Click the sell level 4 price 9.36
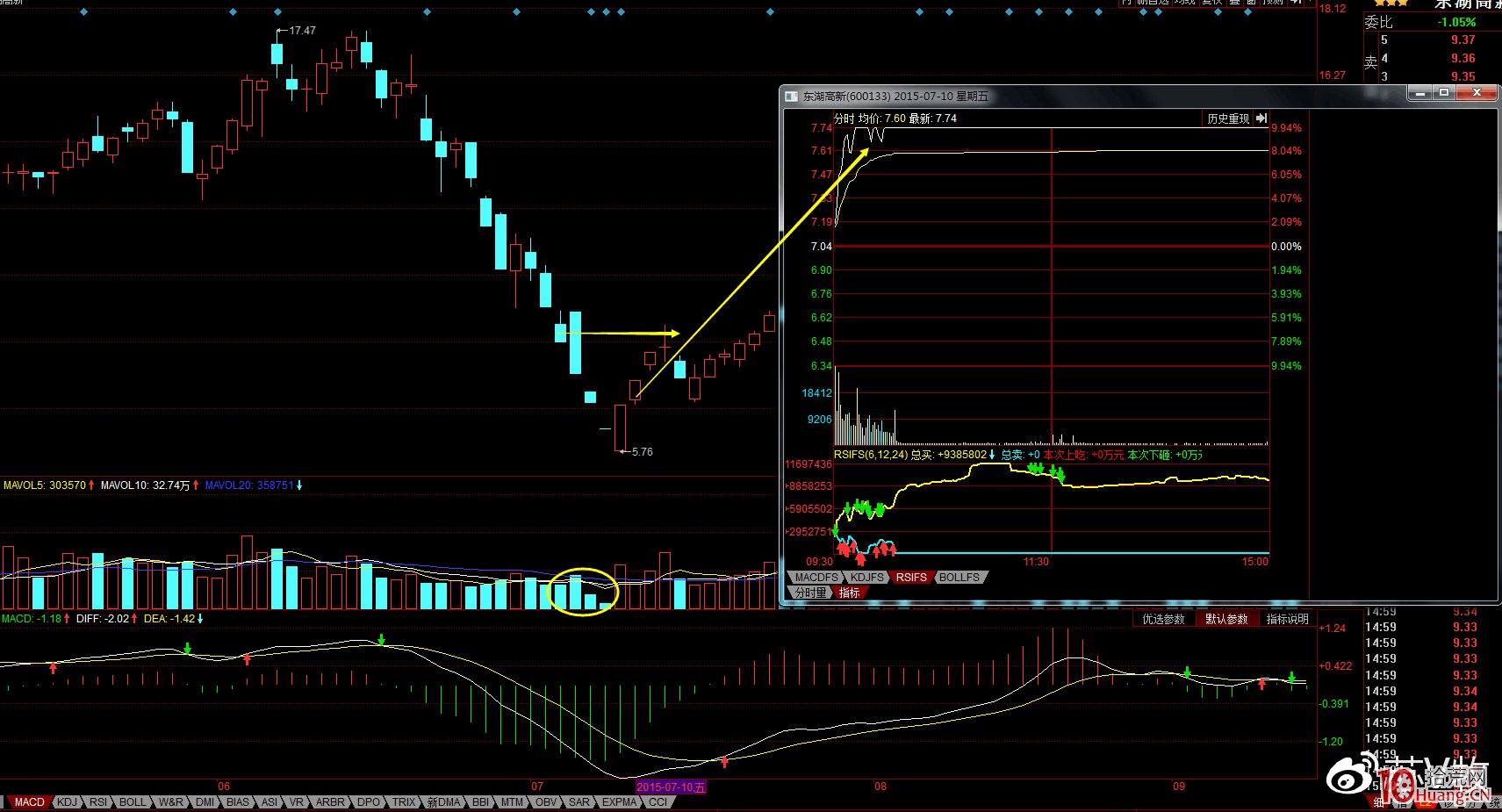 1463,59
